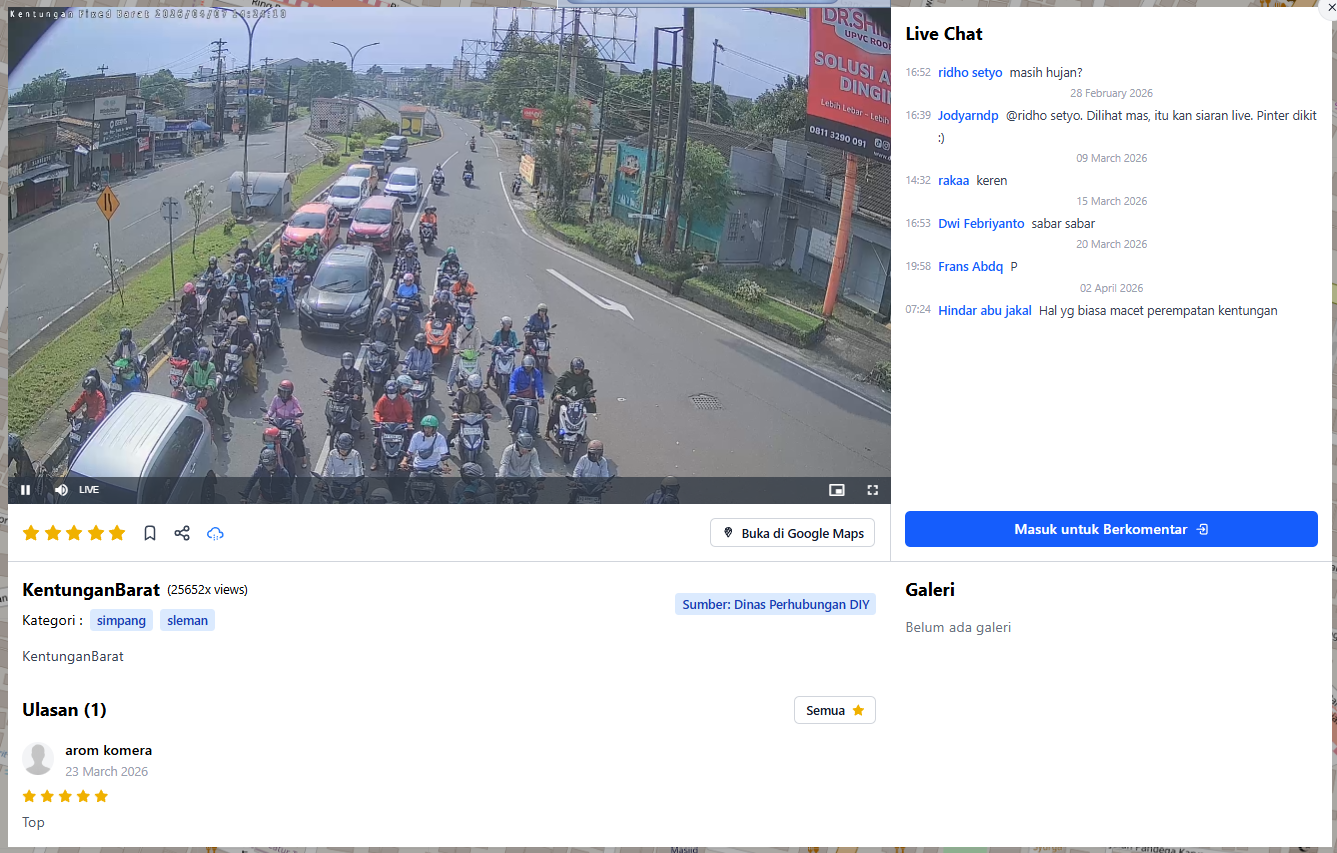Open location in Google Maps
Screen dimensions: 1337x853
[x=792, y=533]
